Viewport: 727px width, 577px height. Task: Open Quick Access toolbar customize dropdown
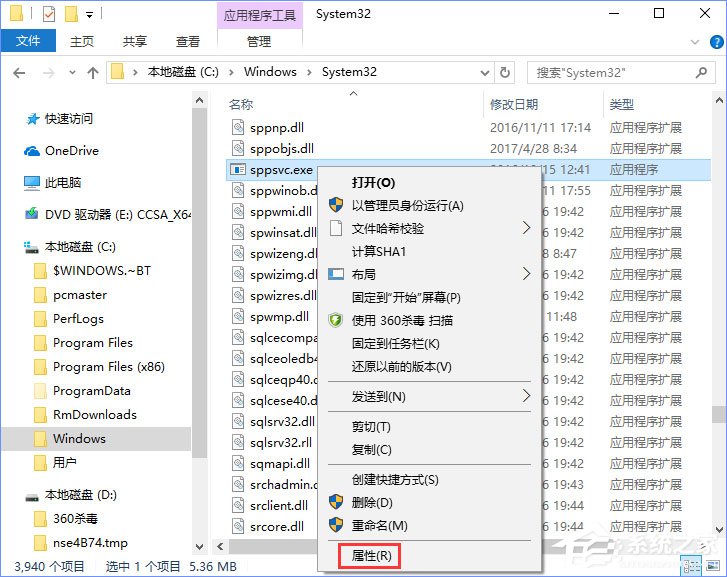[89, 15]
